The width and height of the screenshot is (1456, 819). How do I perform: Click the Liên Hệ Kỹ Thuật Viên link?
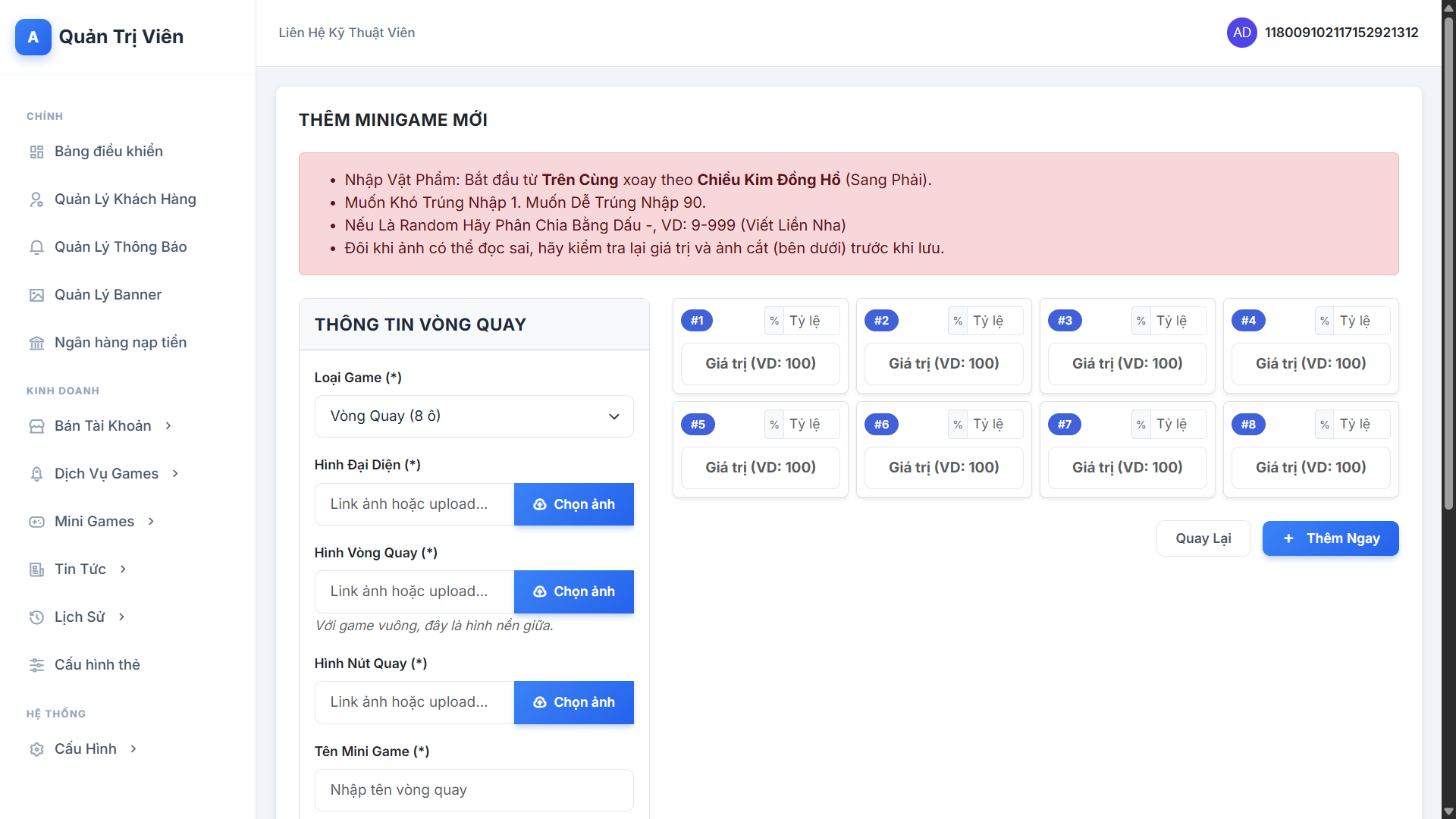pos(347,33)
